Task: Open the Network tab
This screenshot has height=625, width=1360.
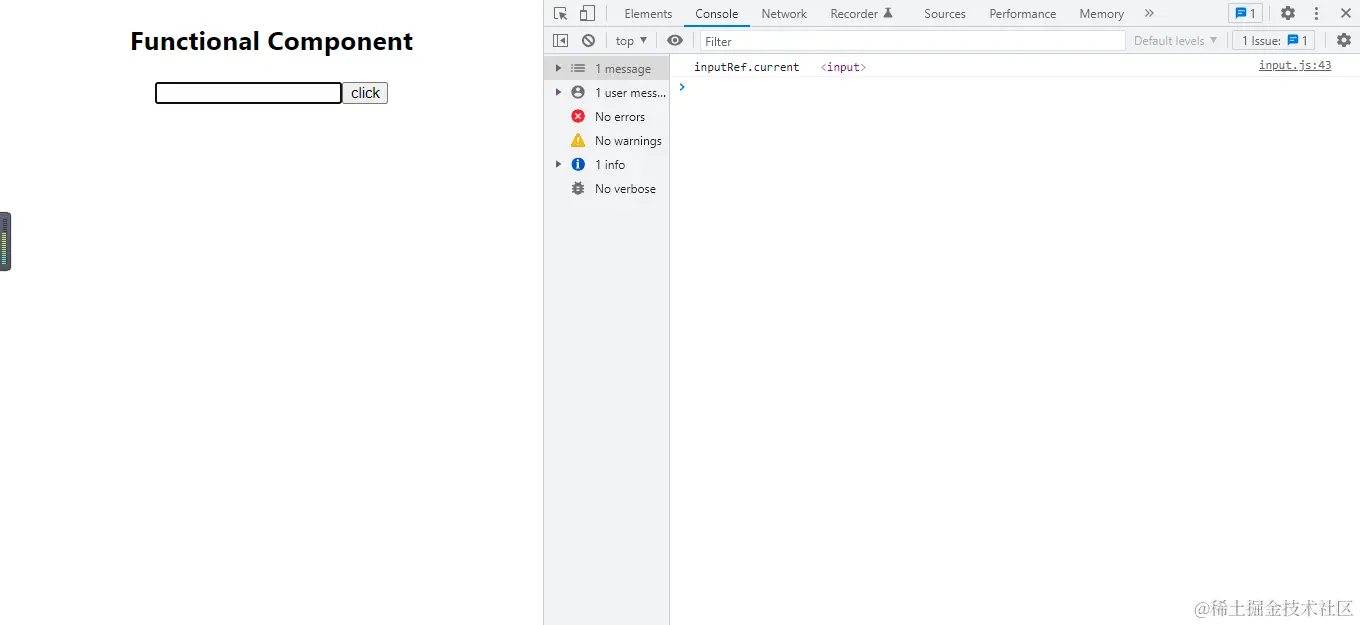Action: (784, 13)
